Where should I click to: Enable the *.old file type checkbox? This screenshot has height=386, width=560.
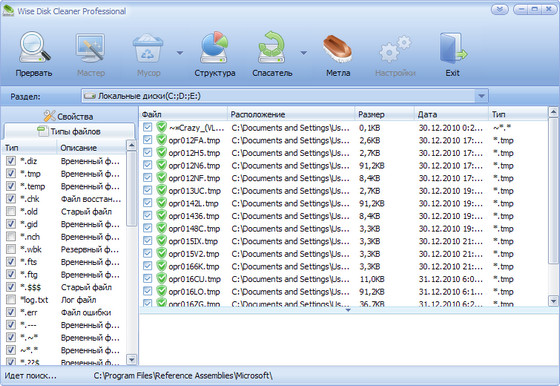pyautogui.click(x=11, y=211)
